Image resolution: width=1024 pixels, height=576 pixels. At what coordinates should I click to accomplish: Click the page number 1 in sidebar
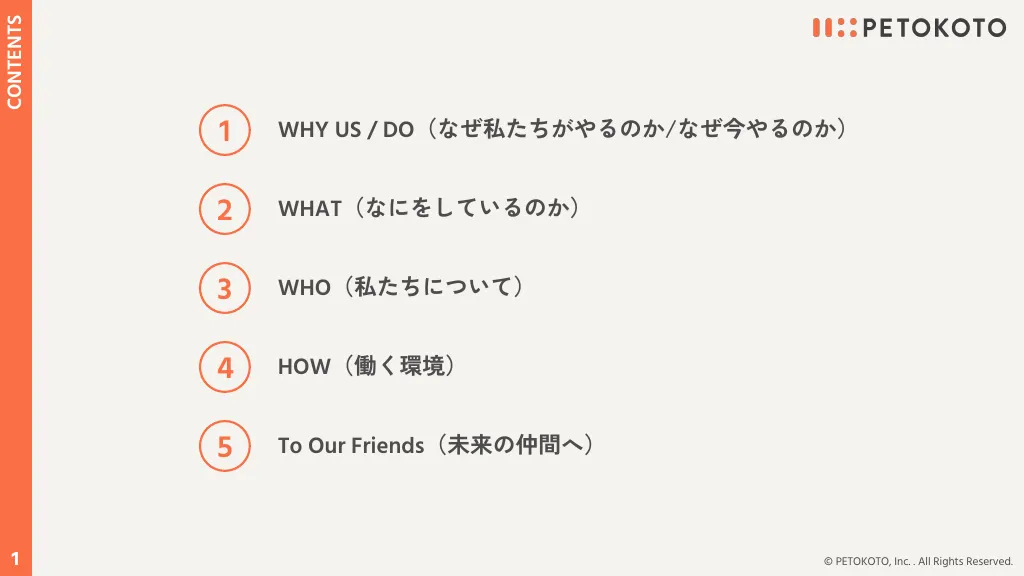coord(15,559)
